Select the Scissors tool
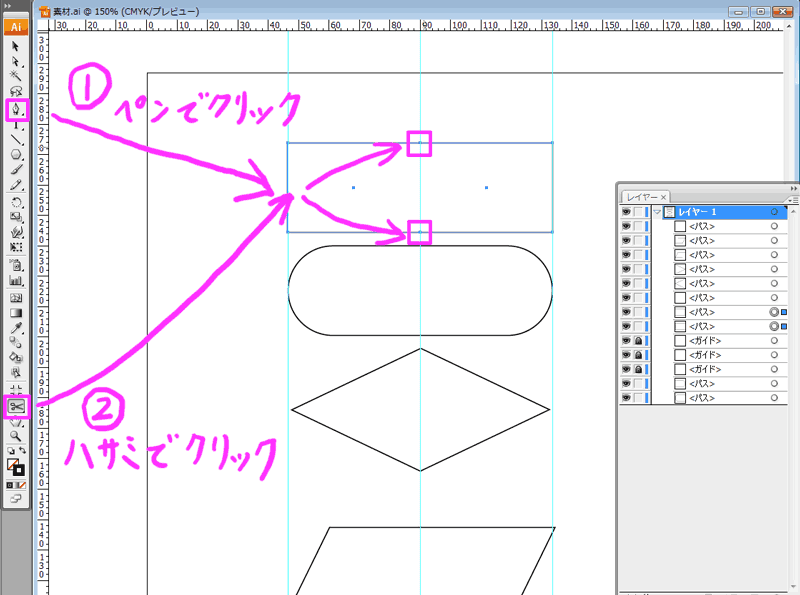The width and height of the screenshot is (800, 595). pyautogui.click(x=15, y=404)
